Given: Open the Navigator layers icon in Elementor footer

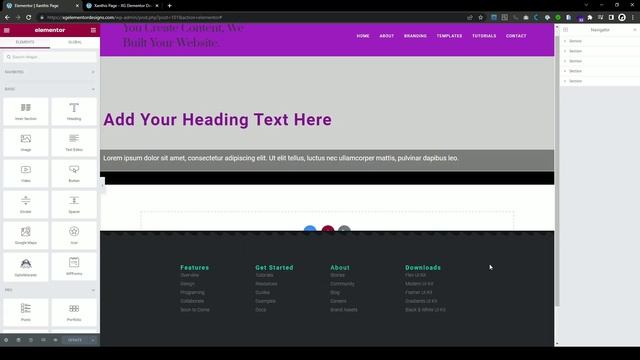Looking at the screenshot, I should click(18, 340).
